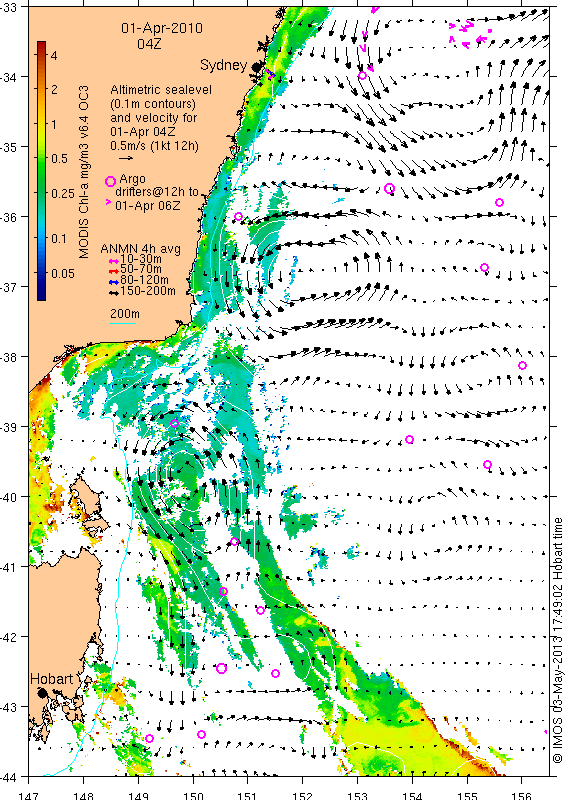Click the "01-Apr 06Z" legend text
The width and height of the screenshot is (570, 800).
tap(147, 206)
